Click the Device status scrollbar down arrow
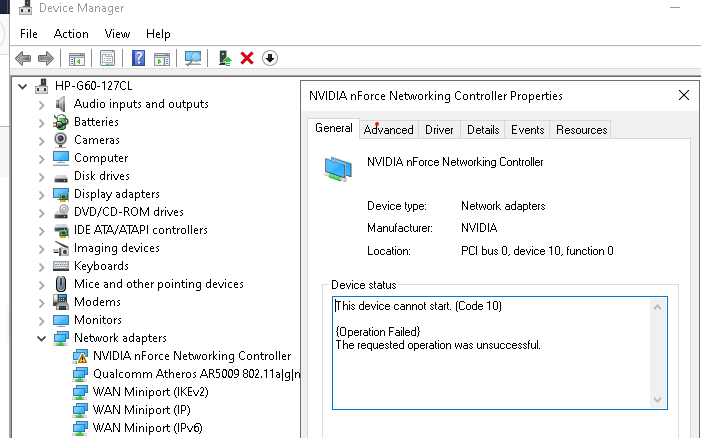Screen dimensions: 701x438 coord(657,400)
